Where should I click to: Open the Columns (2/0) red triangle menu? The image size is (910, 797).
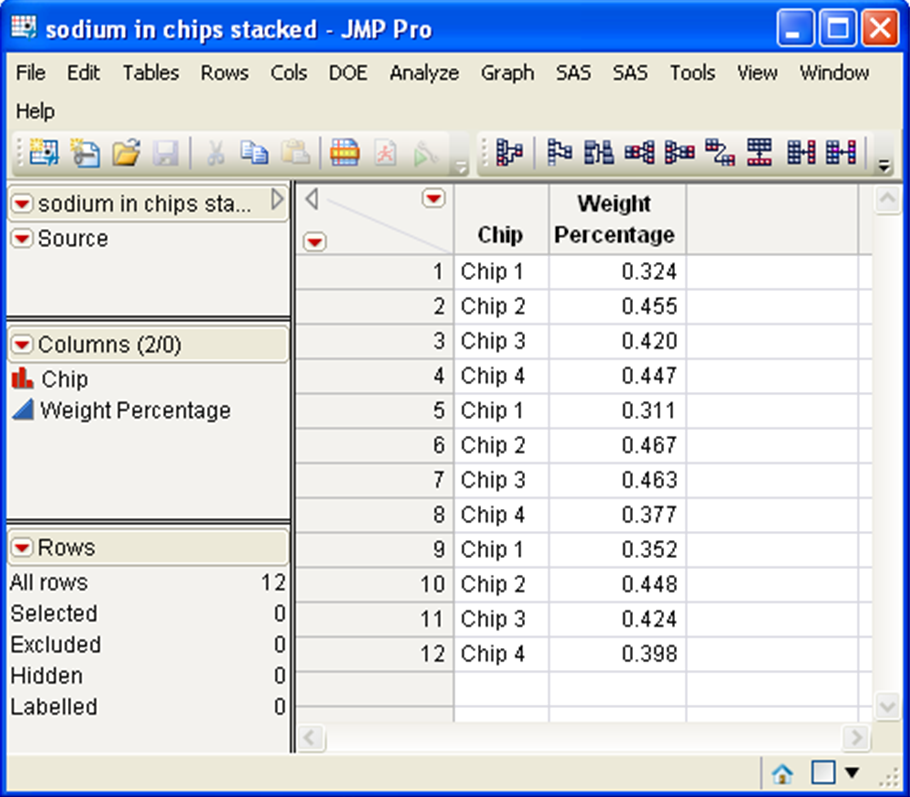point(22,345)
